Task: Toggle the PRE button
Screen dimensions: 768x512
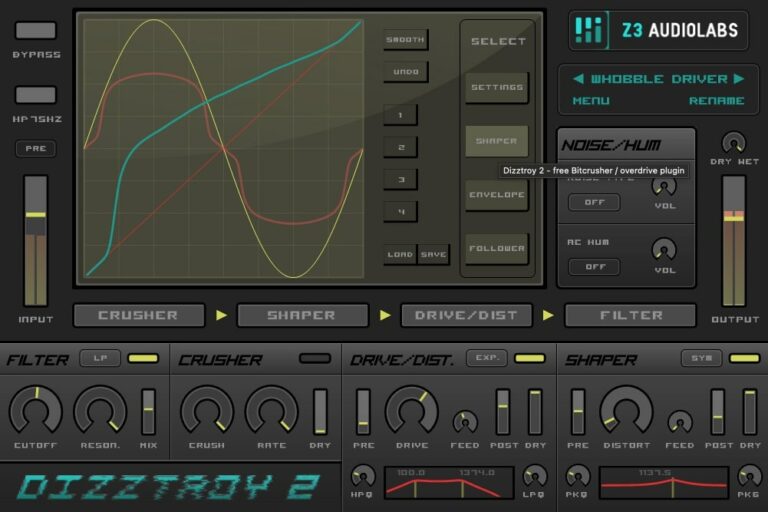Action: (36, 148)
